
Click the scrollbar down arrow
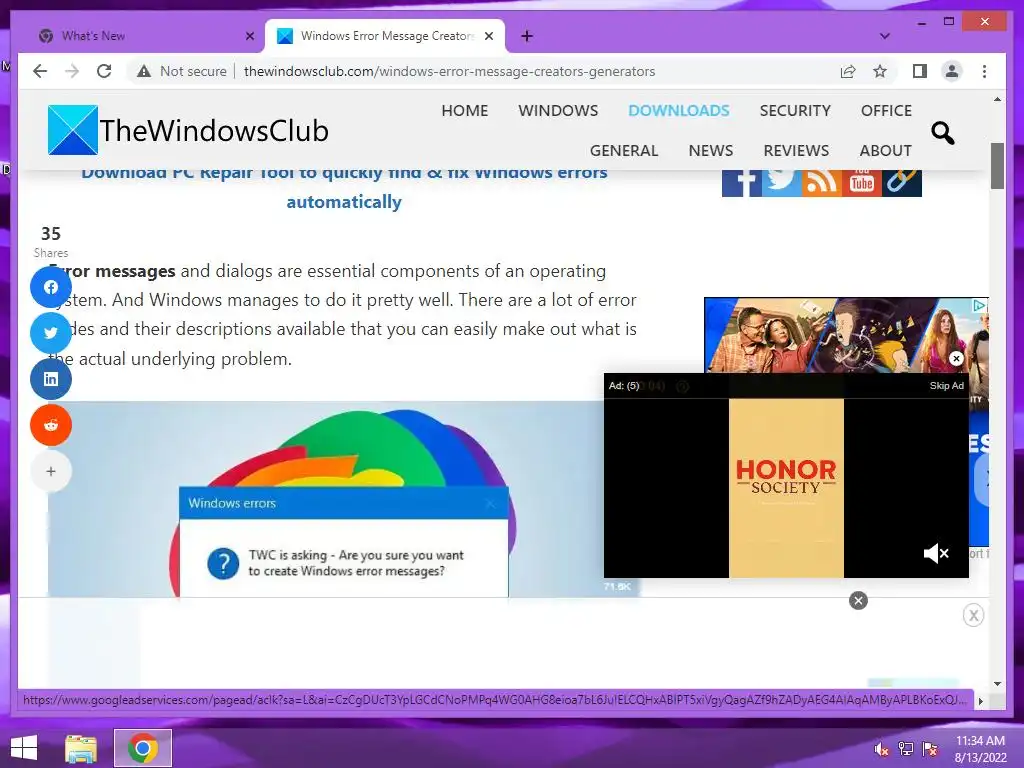click(x=997, y=684)
